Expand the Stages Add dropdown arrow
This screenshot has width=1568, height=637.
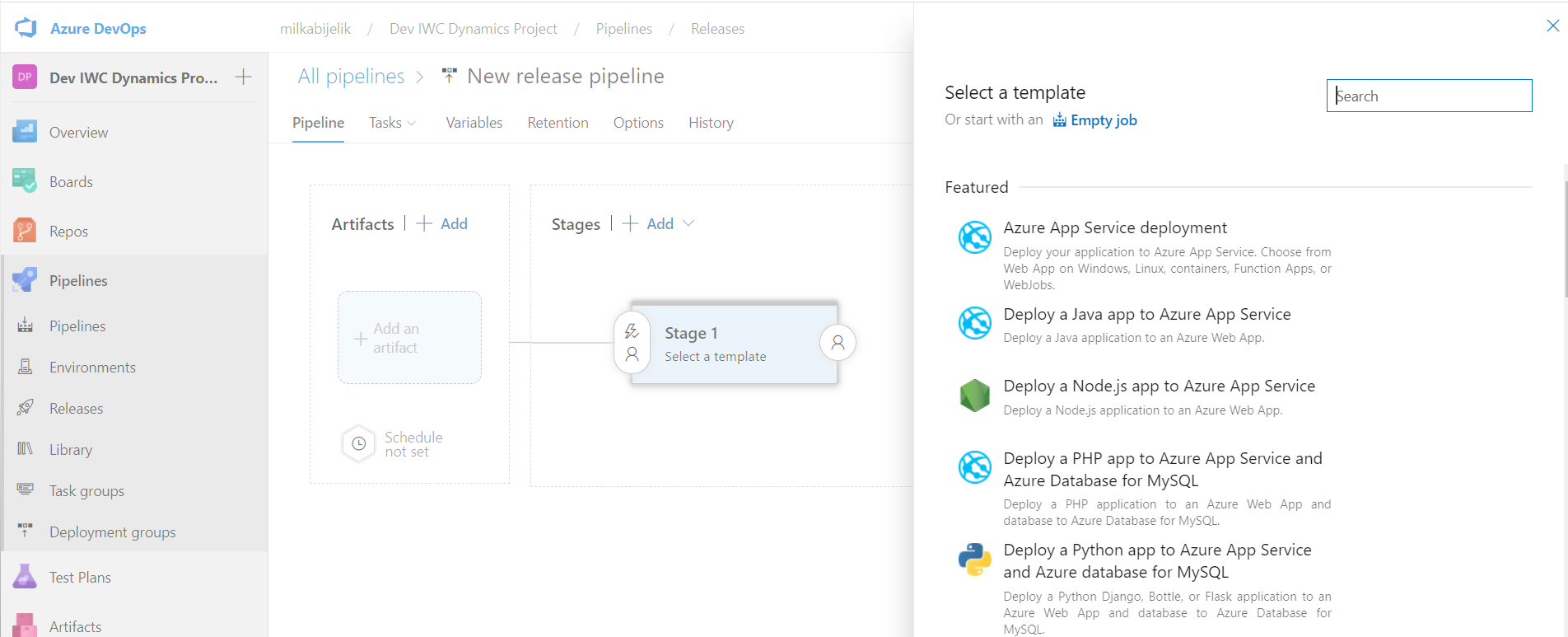(689, 223)
